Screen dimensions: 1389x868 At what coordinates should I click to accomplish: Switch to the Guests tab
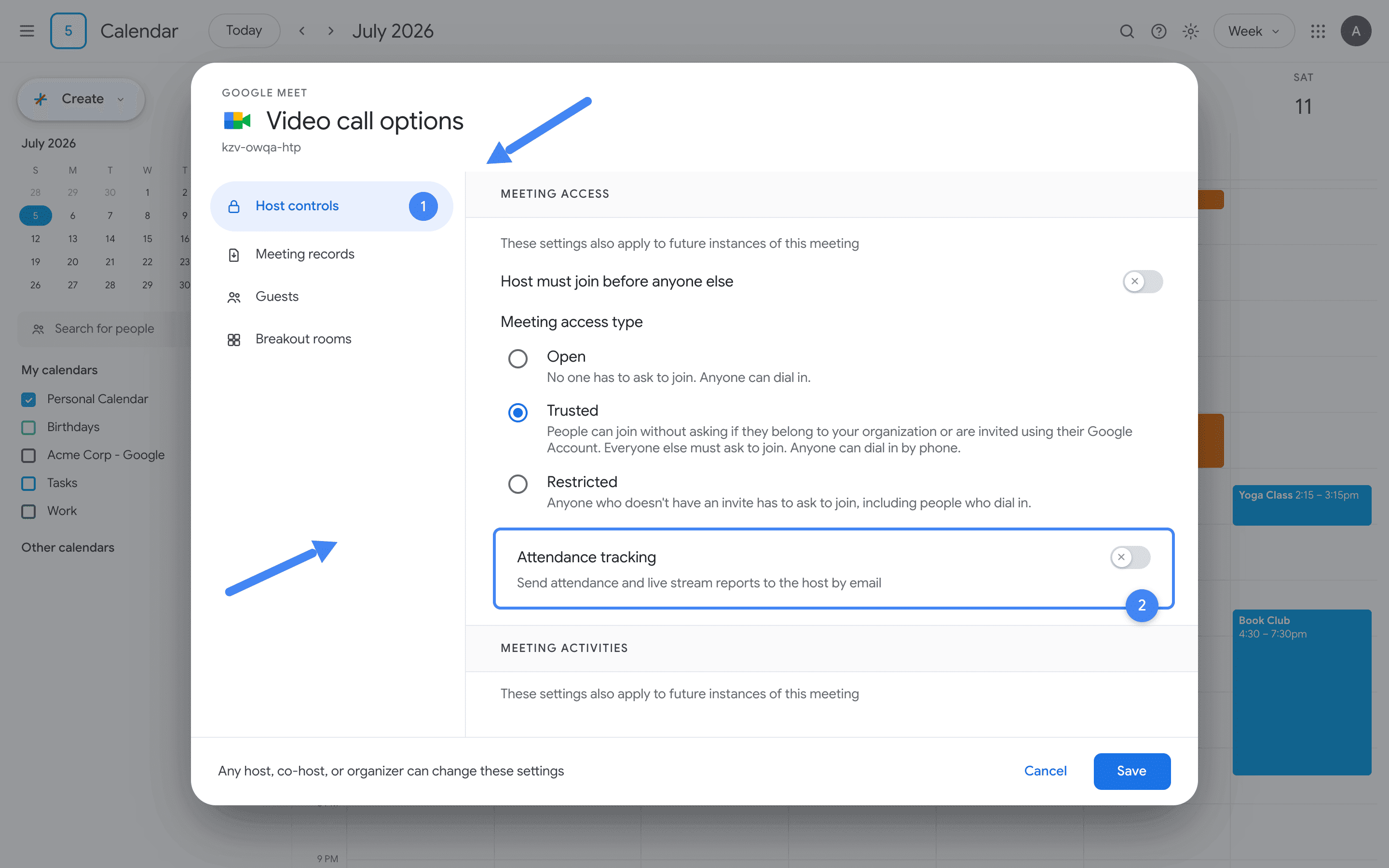(331, 297)
